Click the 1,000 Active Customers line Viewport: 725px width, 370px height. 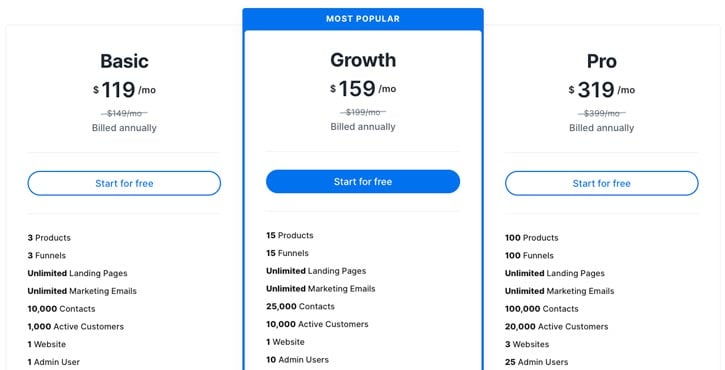75,327
